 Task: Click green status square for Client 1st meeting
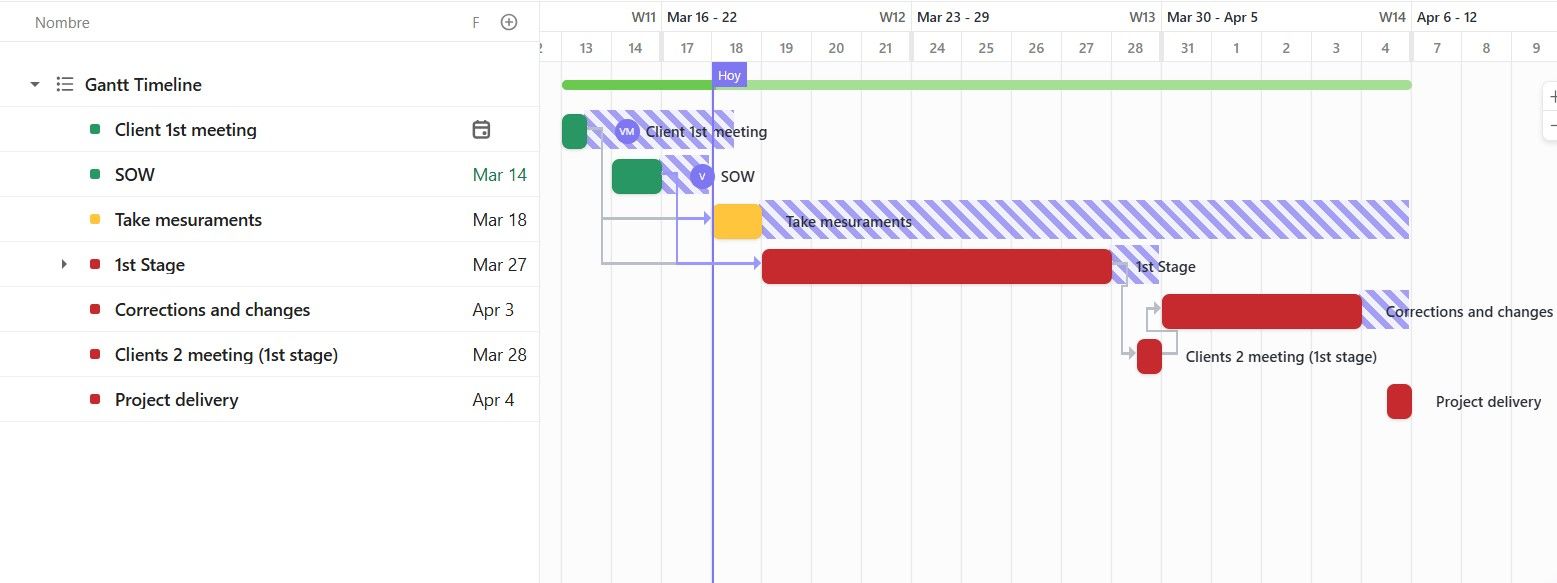click(x=95, y=130)
